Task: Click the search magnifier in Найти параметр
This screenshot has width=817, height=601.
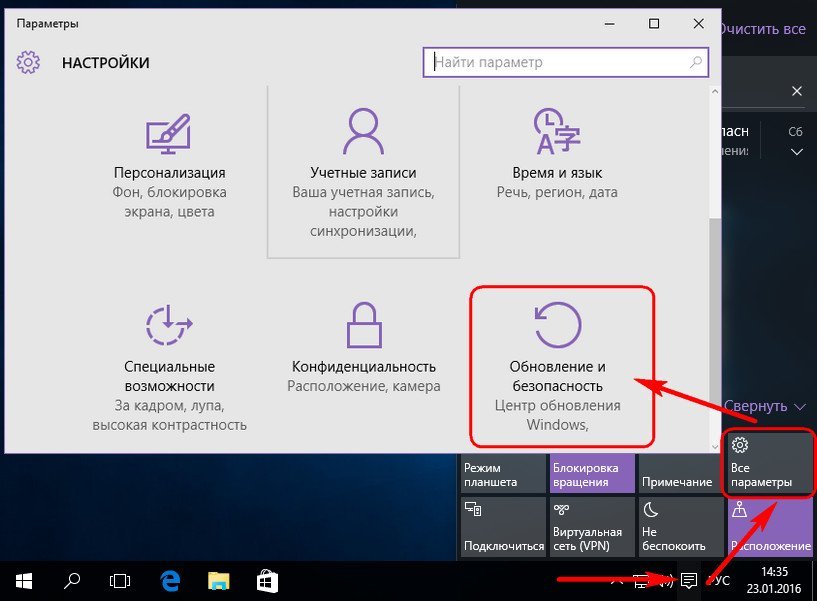Action: pyautogui.click(x=696, y=62)
